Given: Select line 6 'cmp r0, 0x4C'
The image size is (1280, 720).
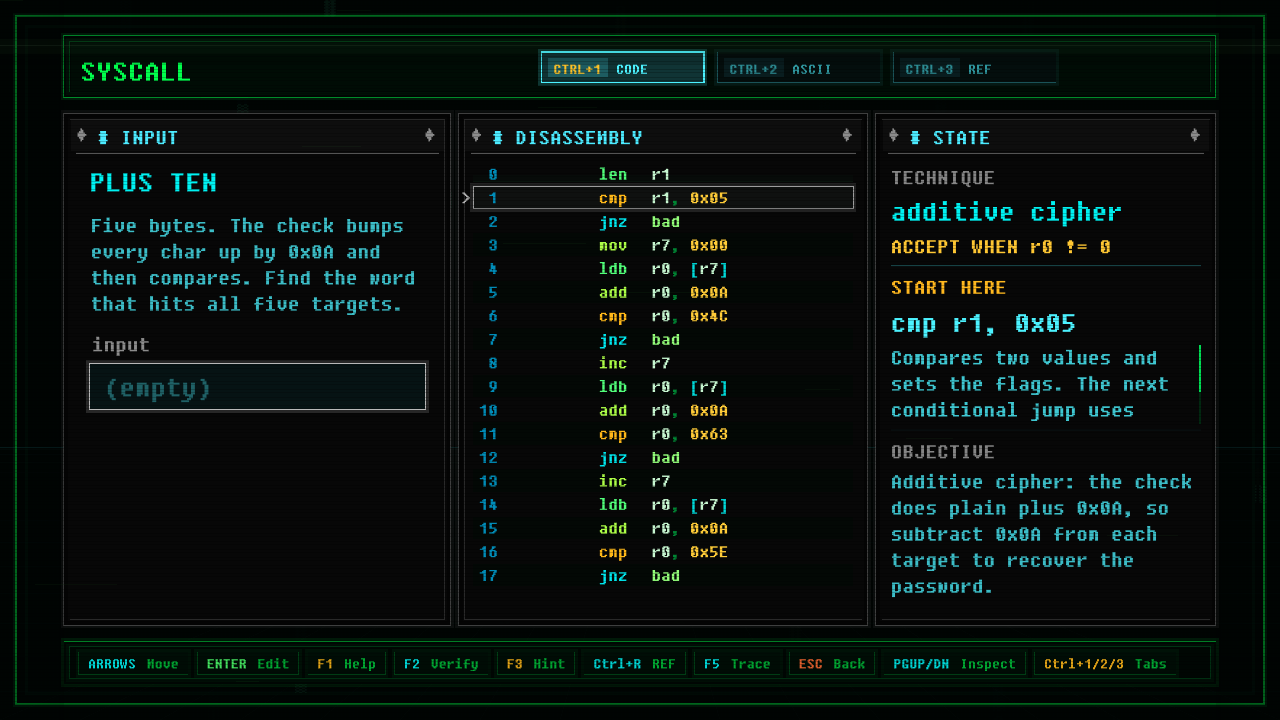Looking at the screenshot, I should click(x=663, y=316).
